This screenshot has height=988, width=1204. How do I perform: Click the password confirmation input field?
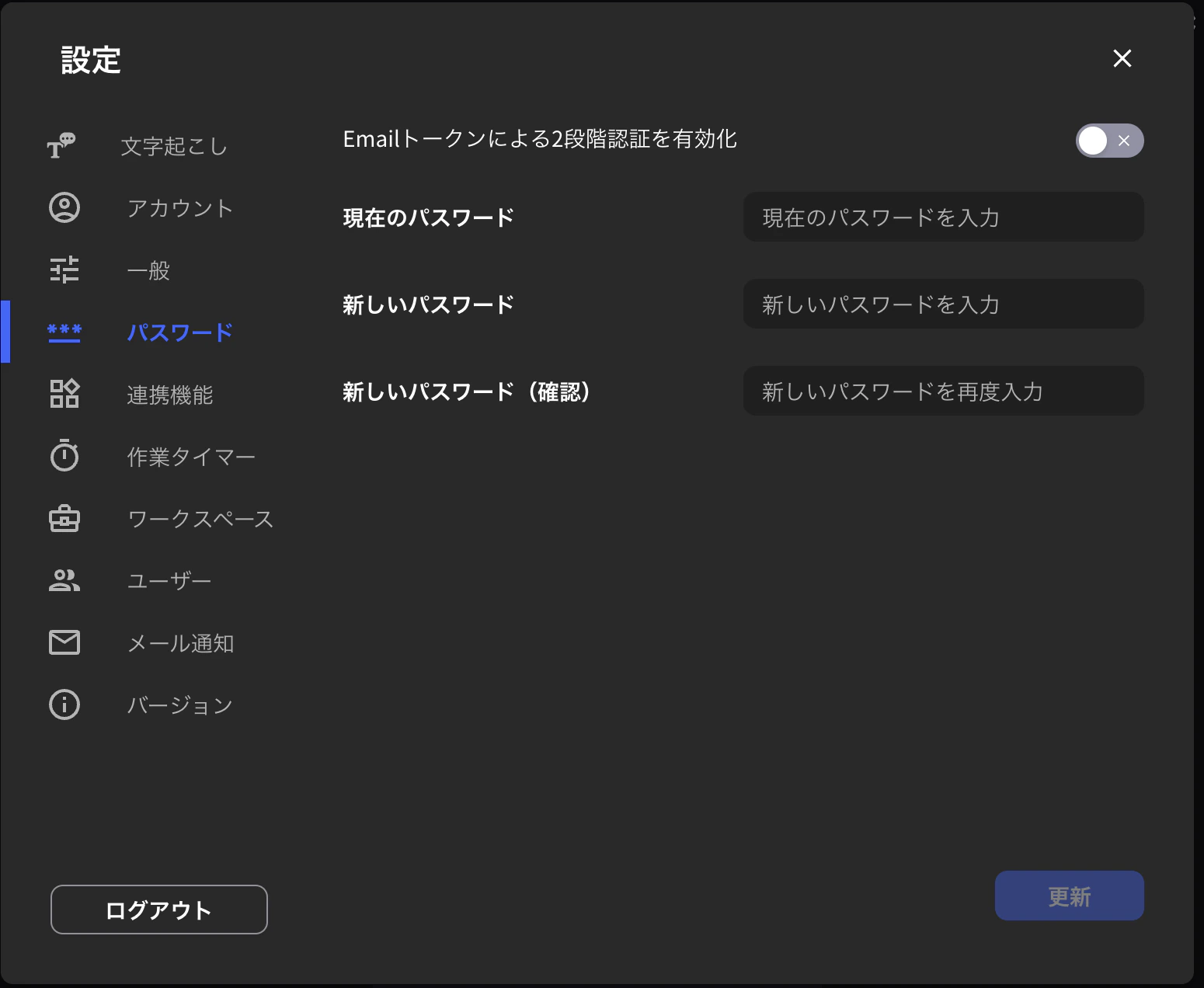(943, 391)
